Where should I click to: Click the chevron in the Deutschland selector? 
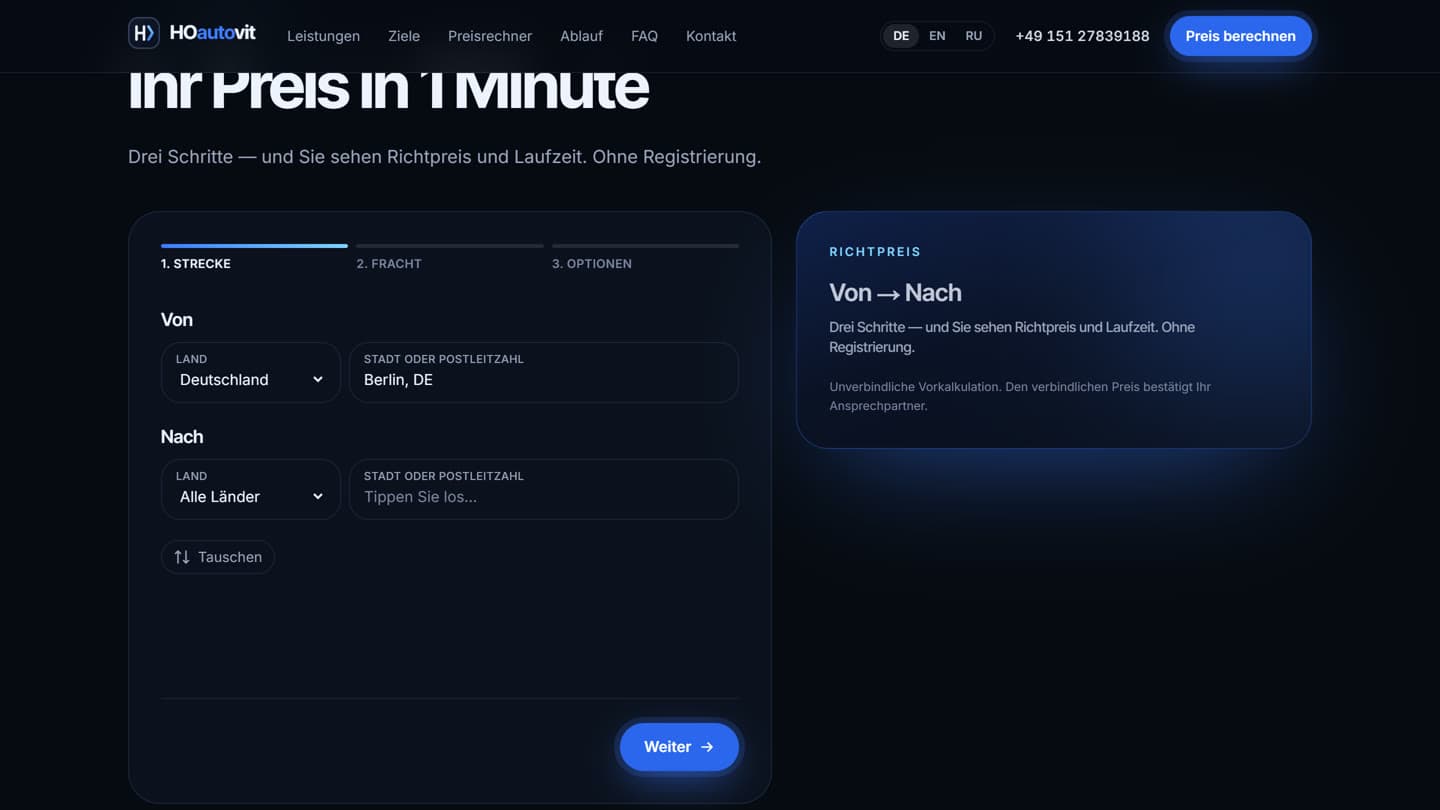point(318,380)
